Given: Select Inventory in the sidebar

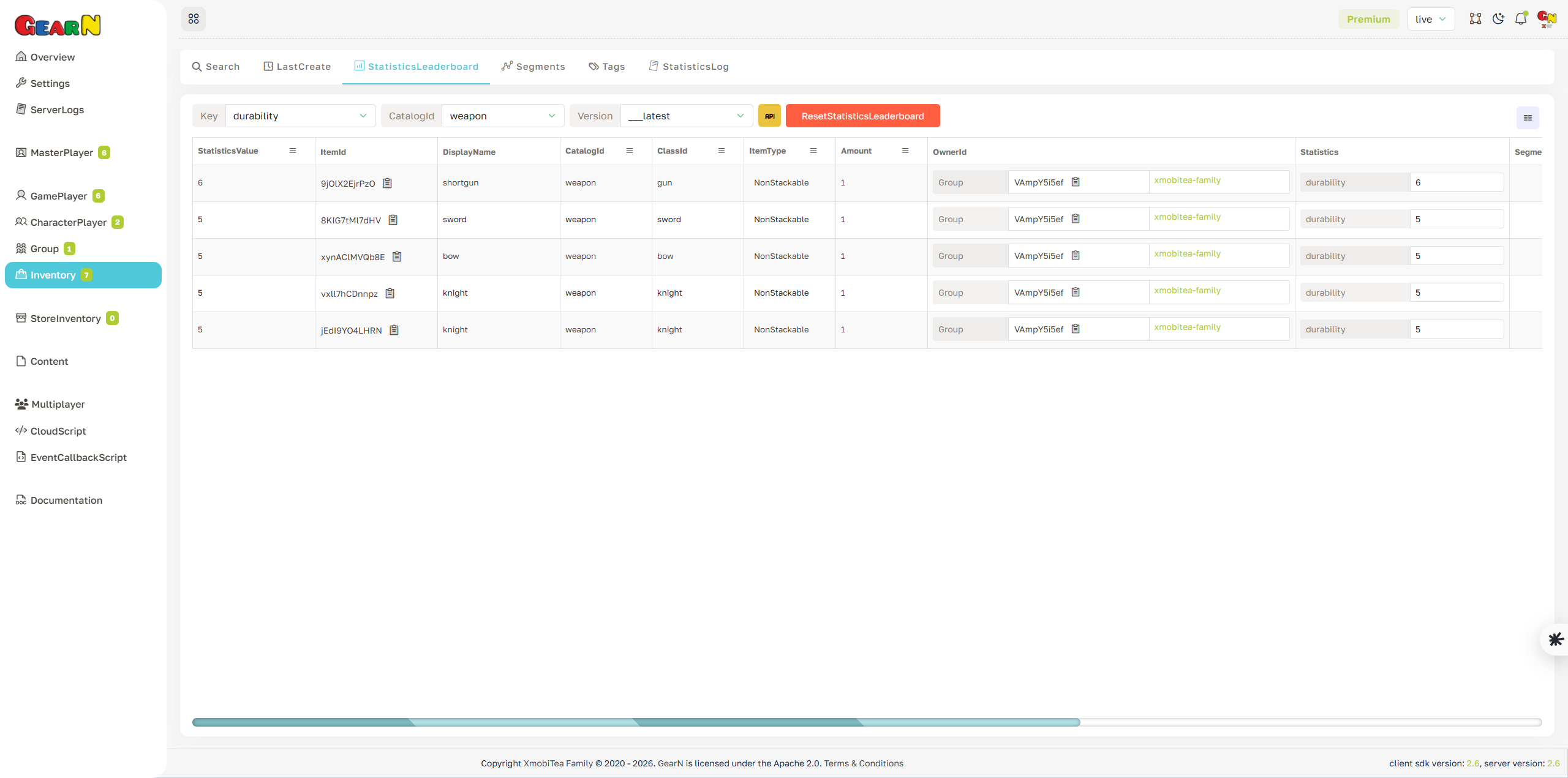Looking at the screenshot, I should click(x=54, y=275).
